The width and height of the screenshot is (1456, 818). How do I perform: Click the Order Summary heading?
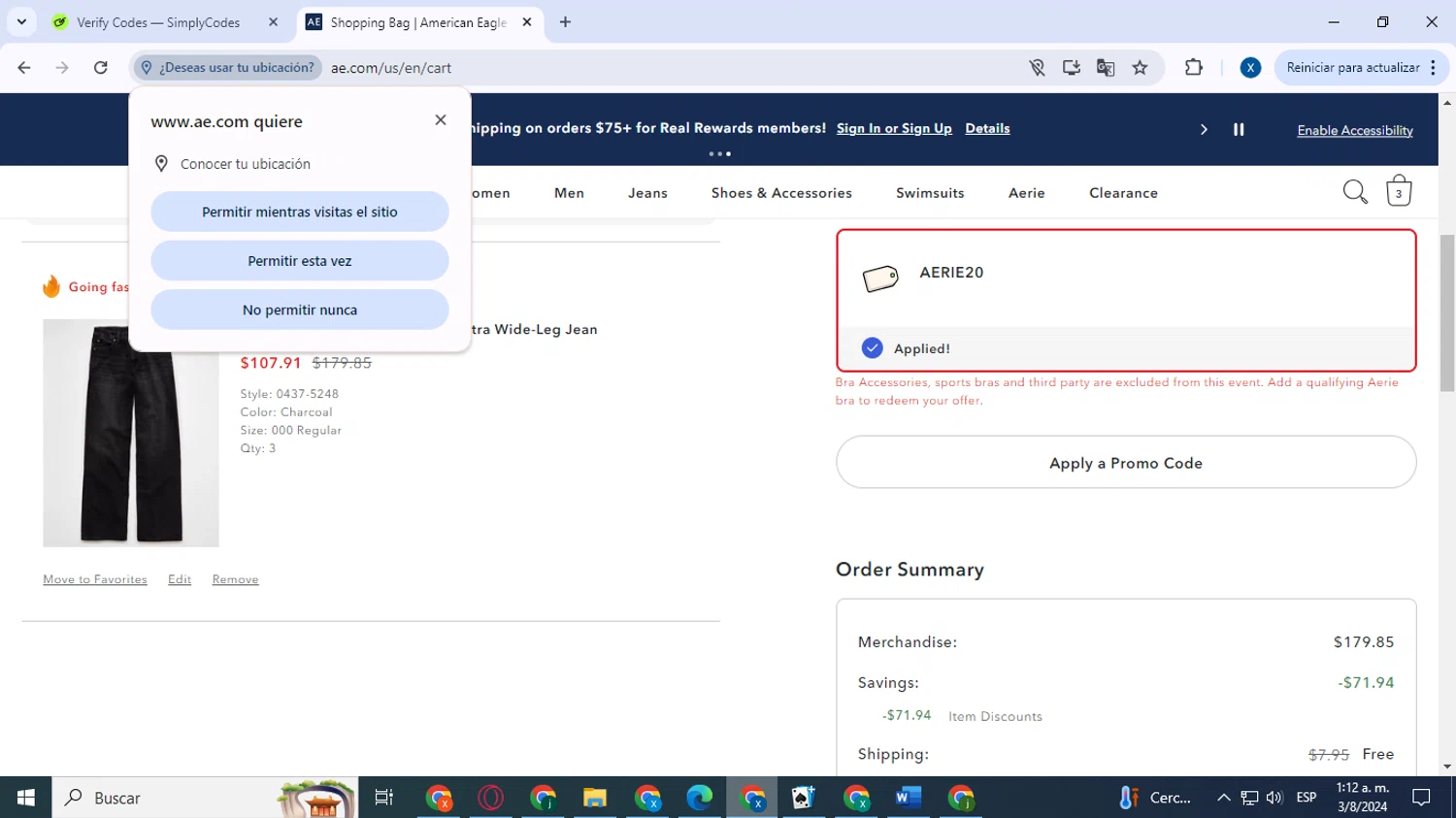pyautogui.click(x=910, y=570)
